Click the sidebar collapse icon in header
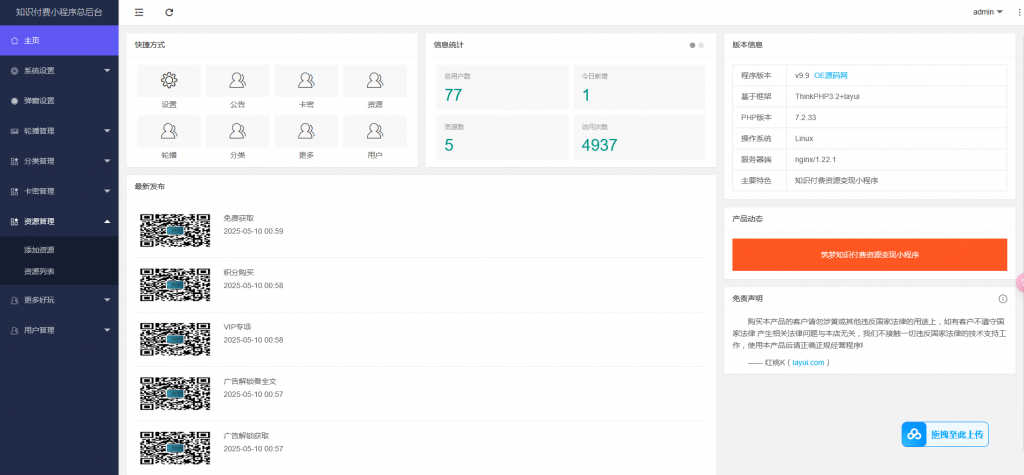Screen dimensions: 1024x475 click(139, 12)
